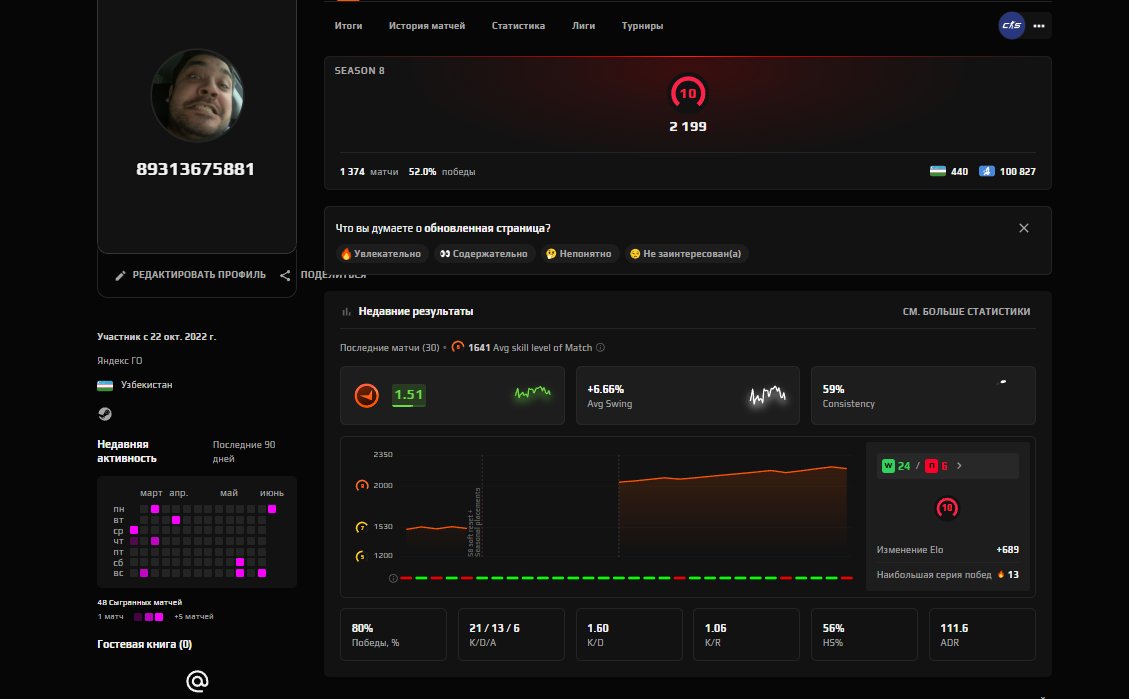Click the Изменение Elo +689 value

1007,549
